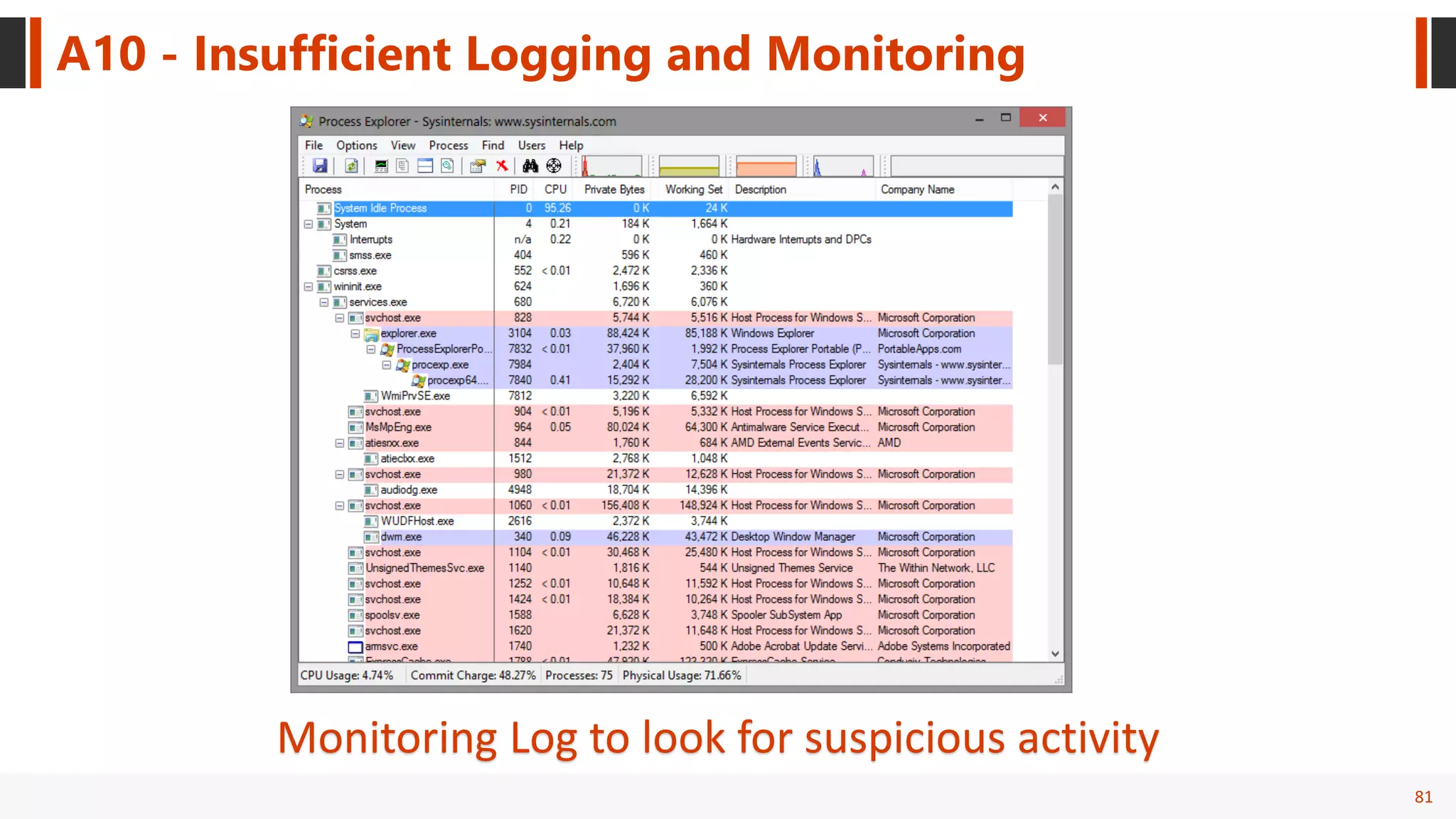This screenshot has width=1456, height=819.
Task: Open the Find menu
Action: click(x=493, y=145)
